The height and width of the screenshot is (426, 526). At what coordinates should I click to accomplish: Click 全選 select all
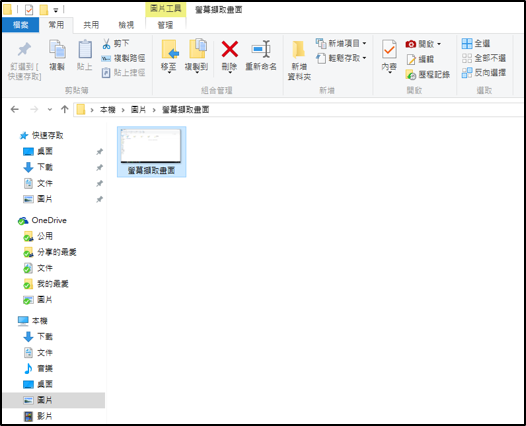[x=476, y=43]
